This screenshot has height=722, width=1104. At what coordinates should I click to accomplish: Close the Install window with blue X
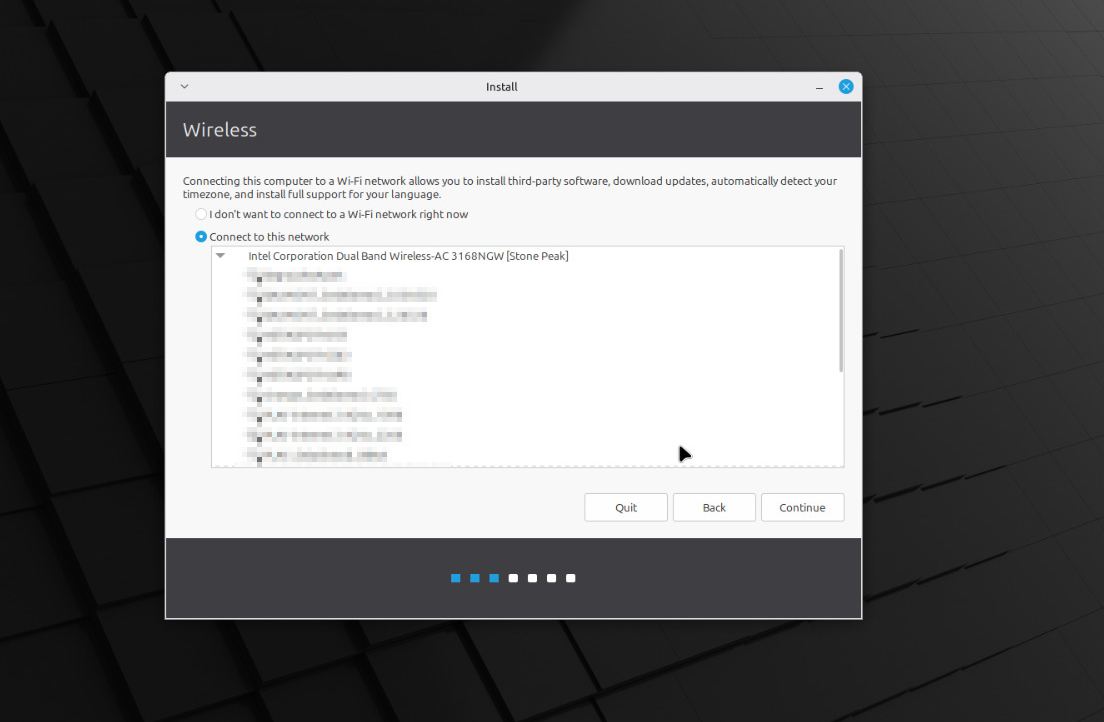click(846, 87)
